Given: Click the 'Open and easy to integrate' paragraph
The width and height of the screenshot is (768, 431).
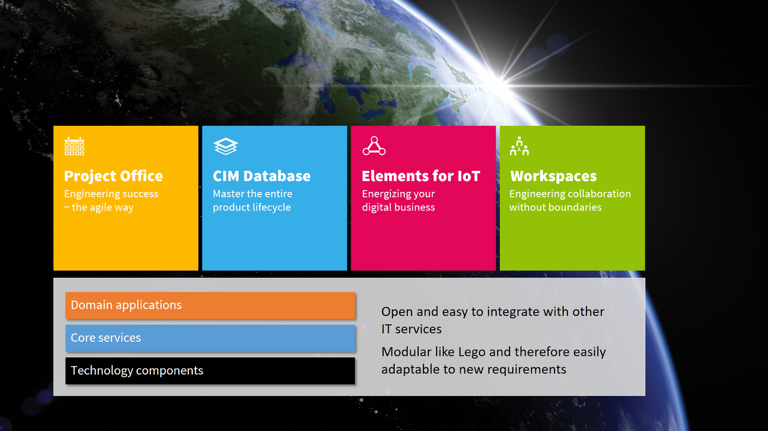Looking at the screenshot, I should [492, 320].
